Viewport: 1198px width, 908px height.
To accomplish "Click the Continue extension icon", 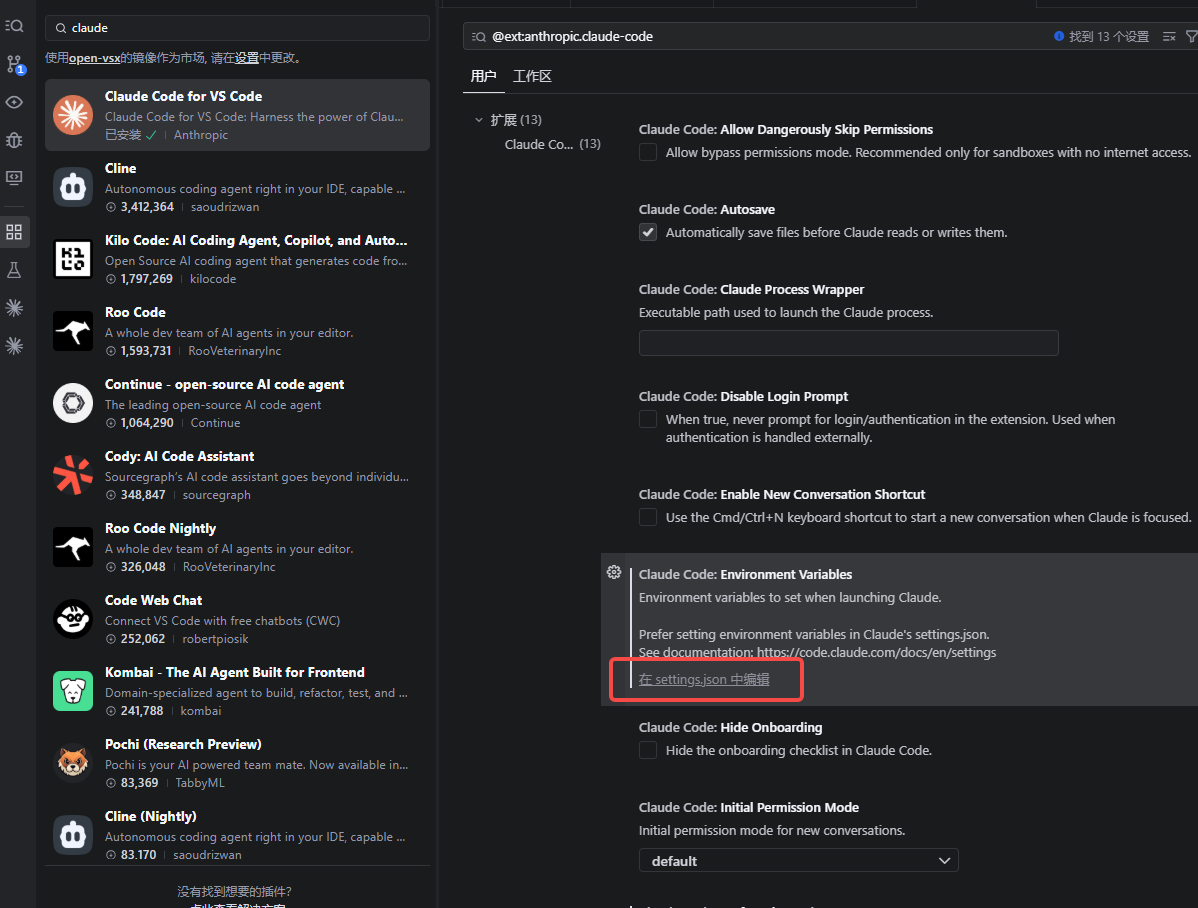I will (73, 403).
